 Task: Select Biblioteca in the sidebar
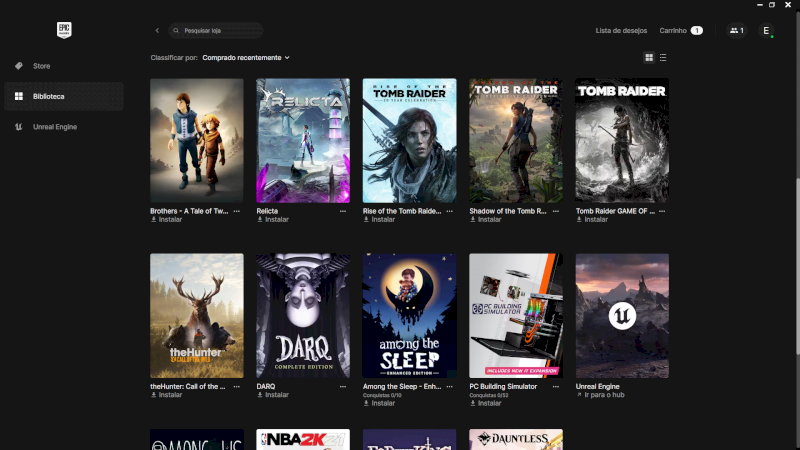48,97
